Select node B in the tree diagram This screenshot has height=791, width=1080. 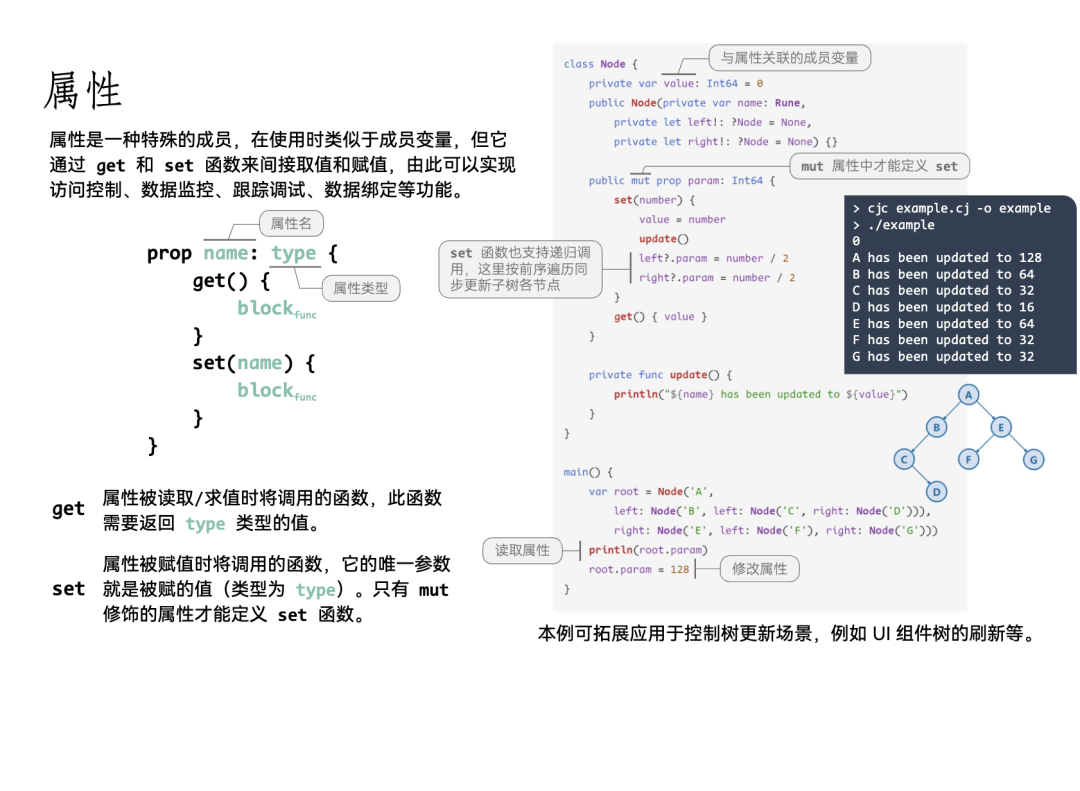(936, 427)
